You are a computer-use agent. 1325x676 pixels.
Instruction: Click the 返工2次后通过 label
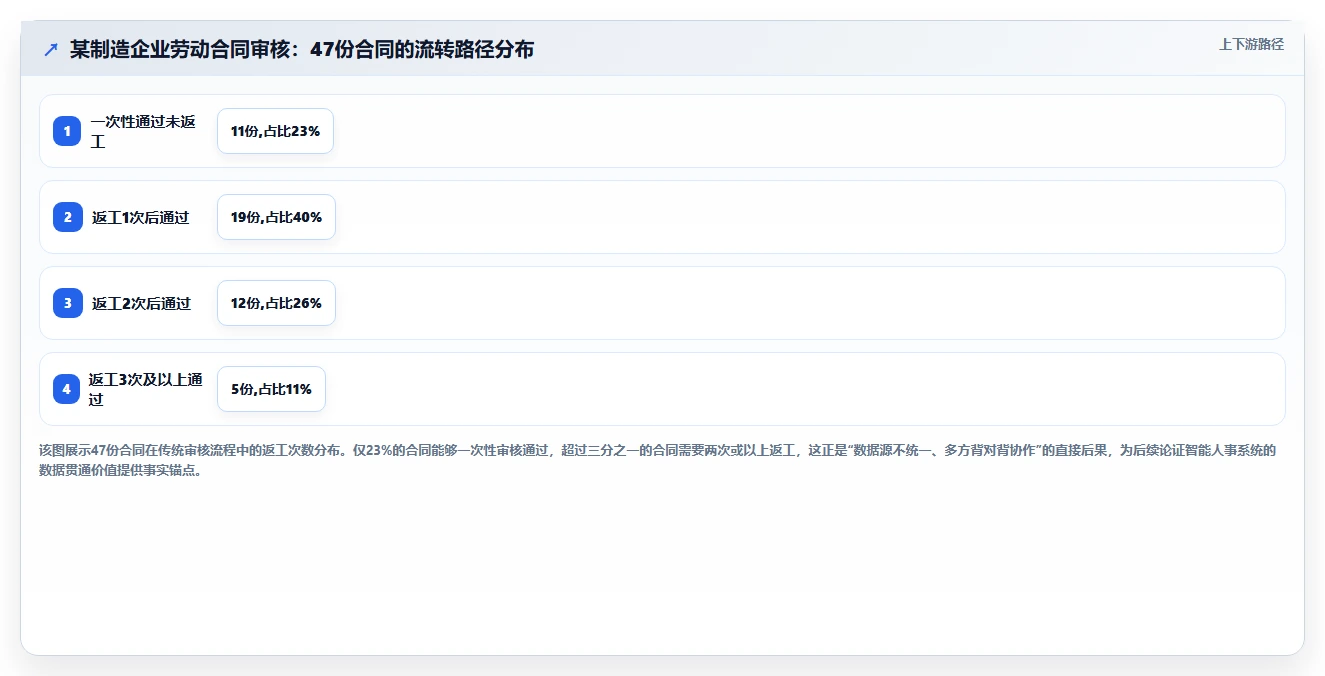coord(142,303)
